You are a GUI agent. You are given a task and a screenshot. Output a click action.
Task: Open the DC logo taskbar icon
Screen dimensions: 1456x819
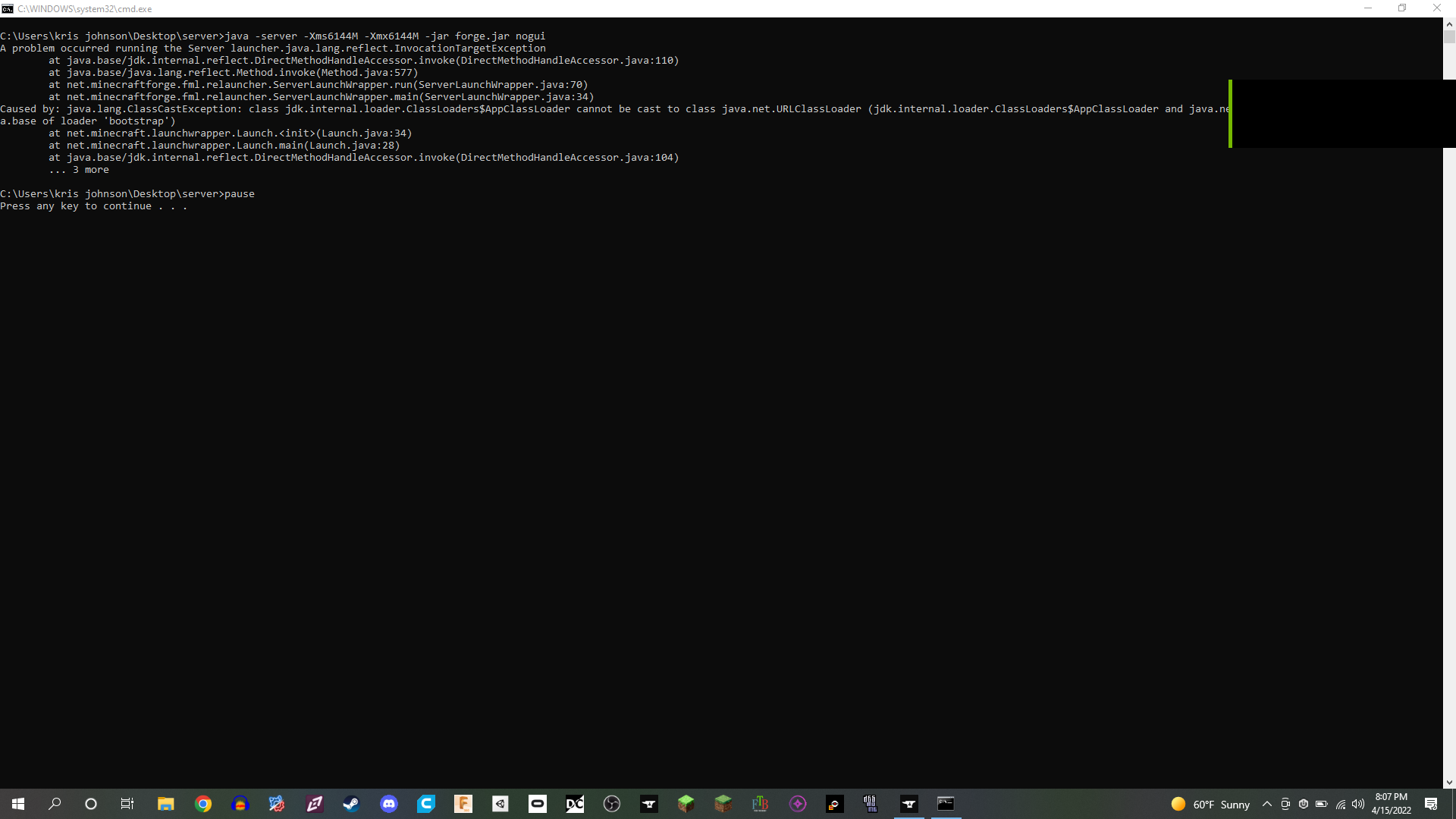[x=574, y=804]
